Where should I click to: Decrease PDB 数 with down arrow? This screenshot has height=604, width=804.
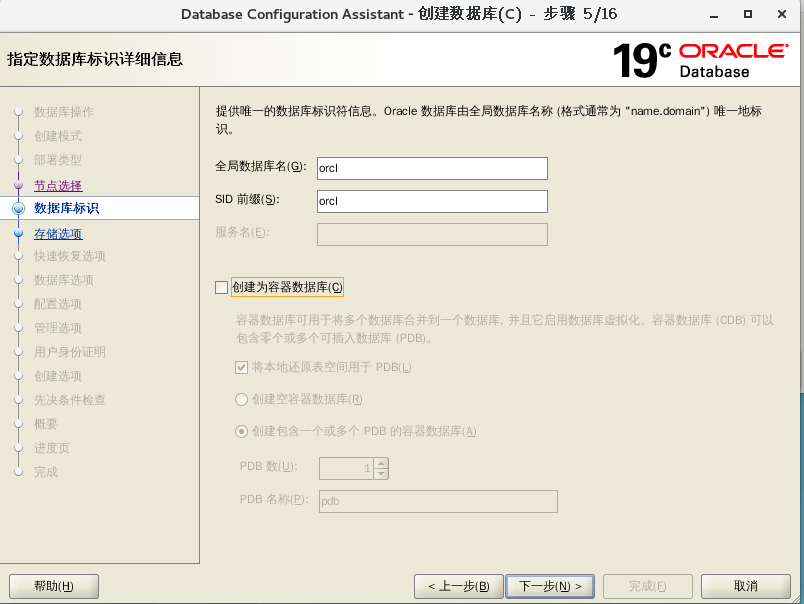[x=381, y=473]
